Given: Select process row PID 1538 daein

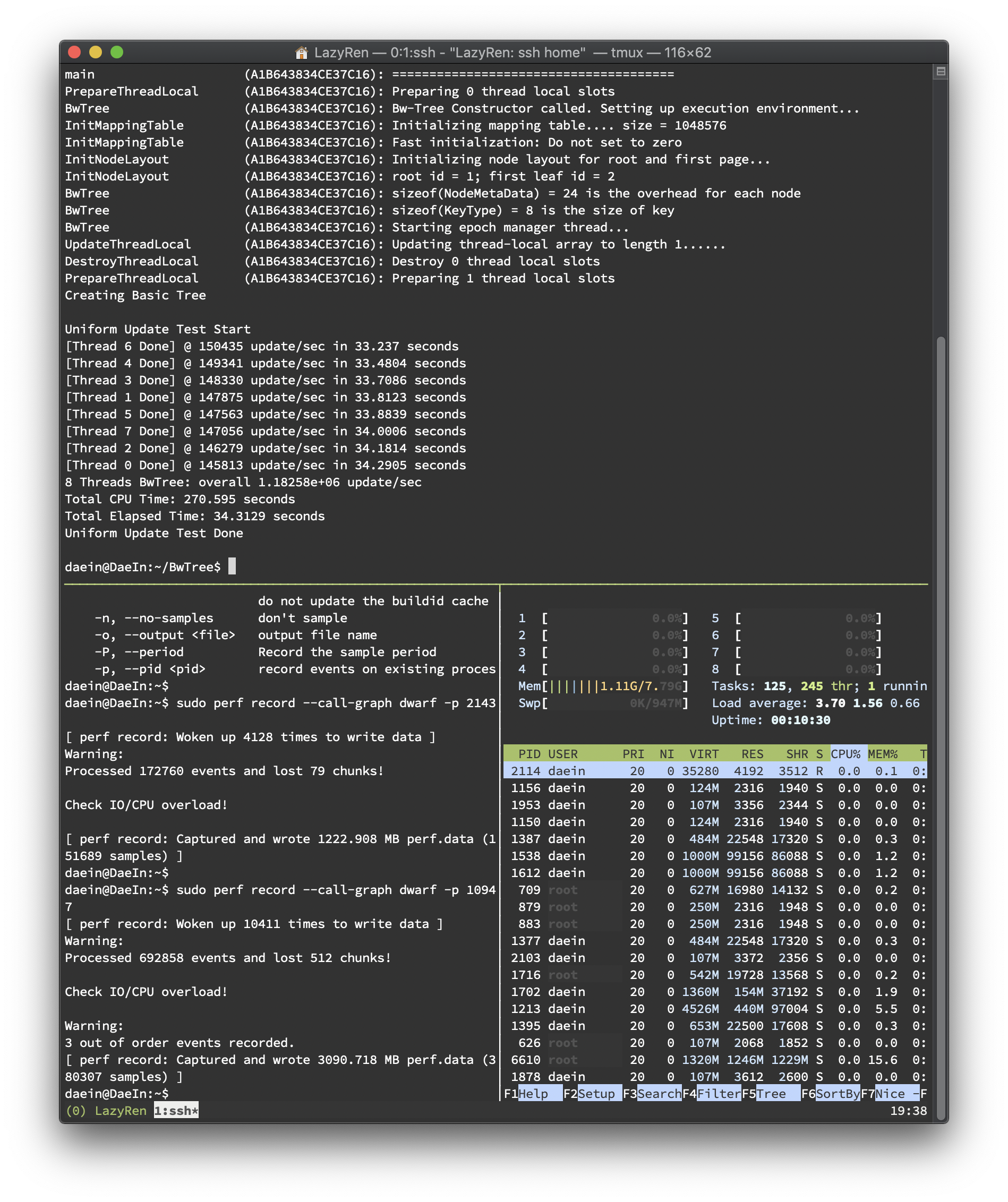Looking at the screenshot, I should (x=715, y=856).
